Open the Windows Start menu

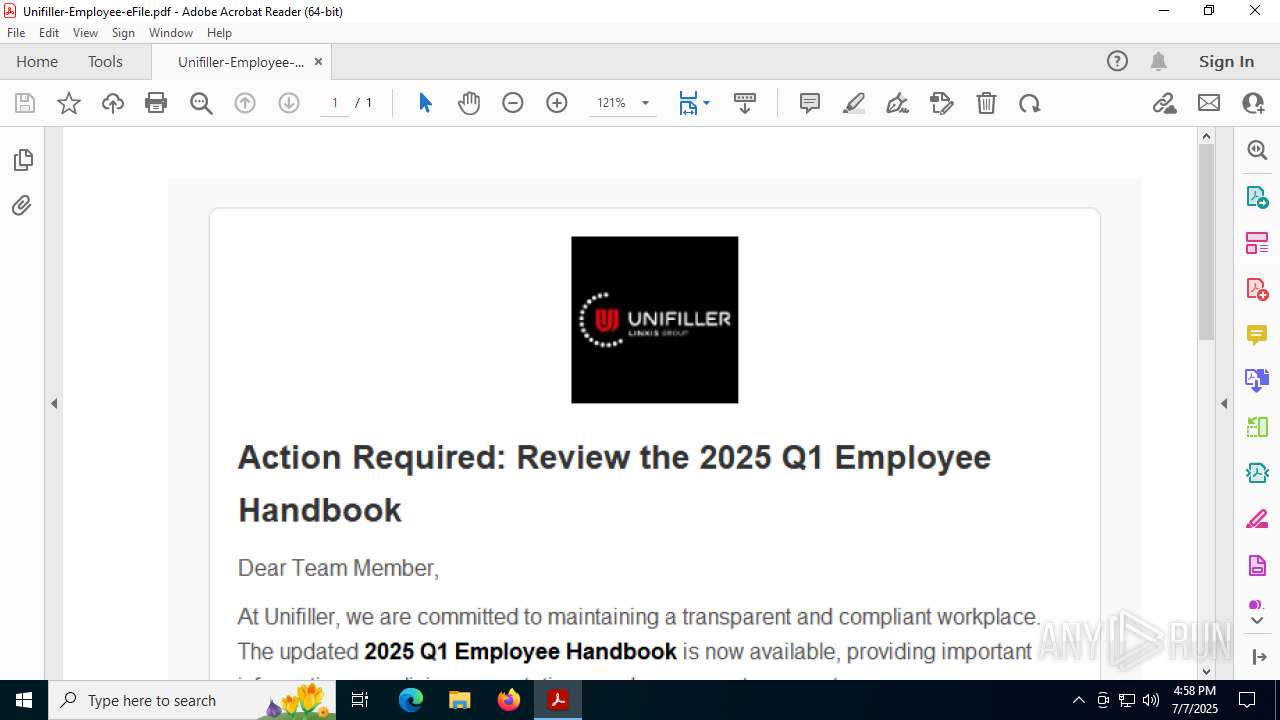(24, 700)
